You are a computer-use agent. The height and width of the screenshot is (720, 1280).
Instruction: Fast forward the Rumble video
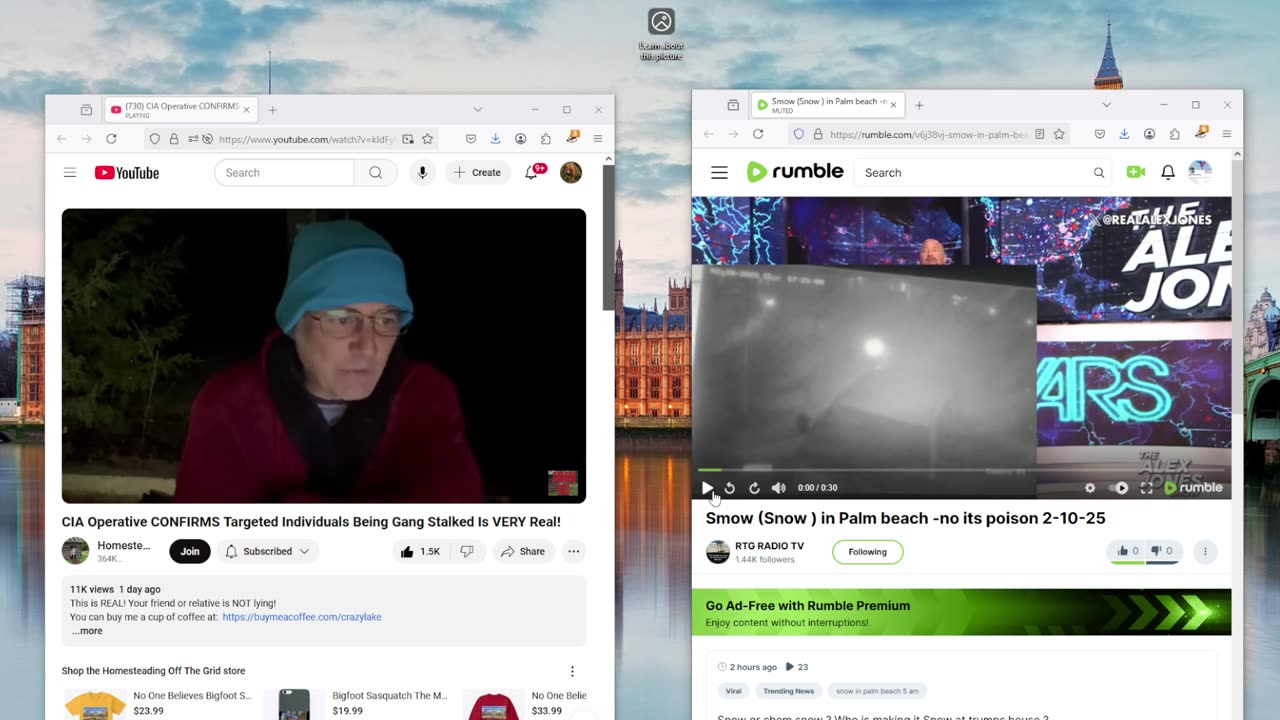point(754,488)
